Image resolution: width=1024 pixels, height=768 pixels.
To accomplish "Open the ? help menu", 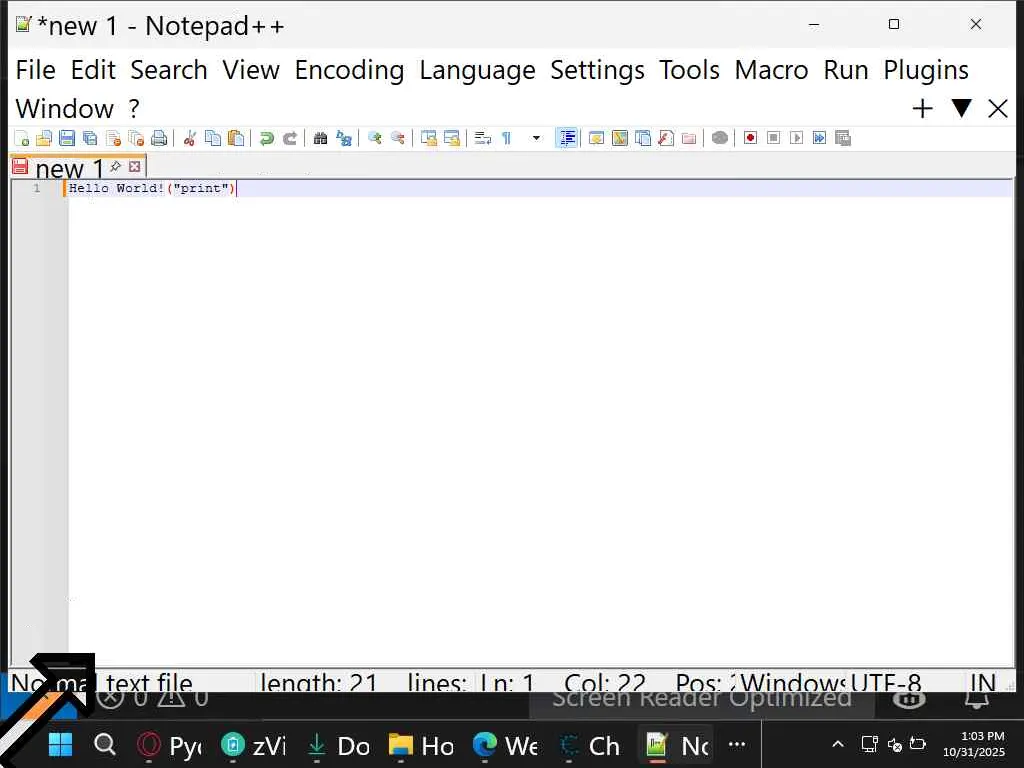I will pyautogui.click(x=134, y=108).
